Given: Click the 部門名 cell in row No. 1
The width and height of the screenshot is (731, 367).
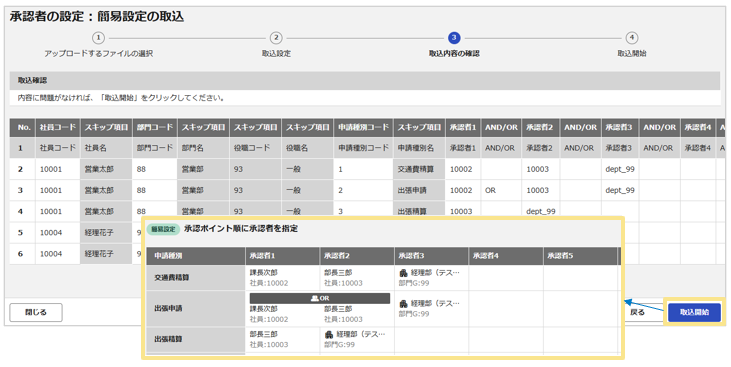Looking at the screenshot, I should pos(203,148).
